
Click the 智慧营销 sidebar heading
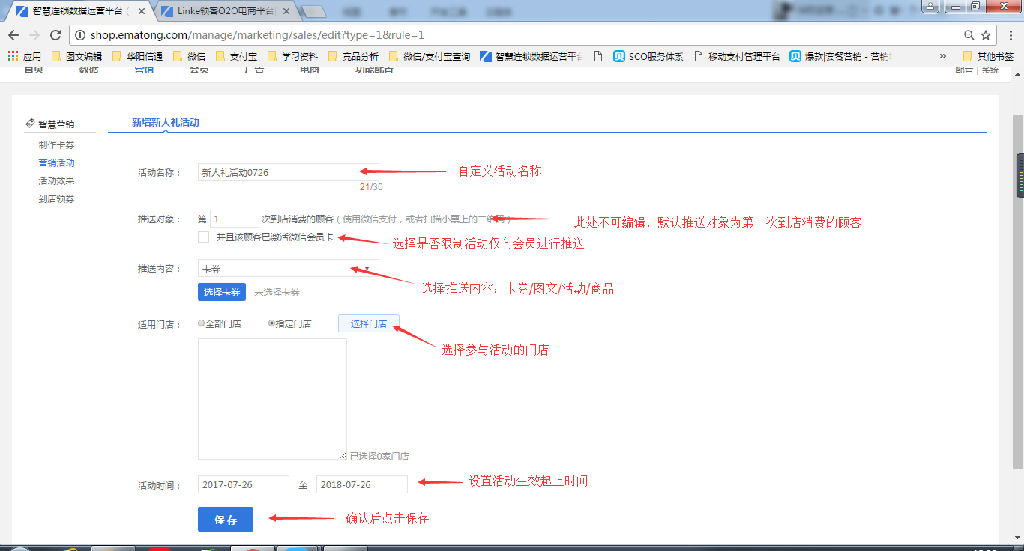pos(56,123)
